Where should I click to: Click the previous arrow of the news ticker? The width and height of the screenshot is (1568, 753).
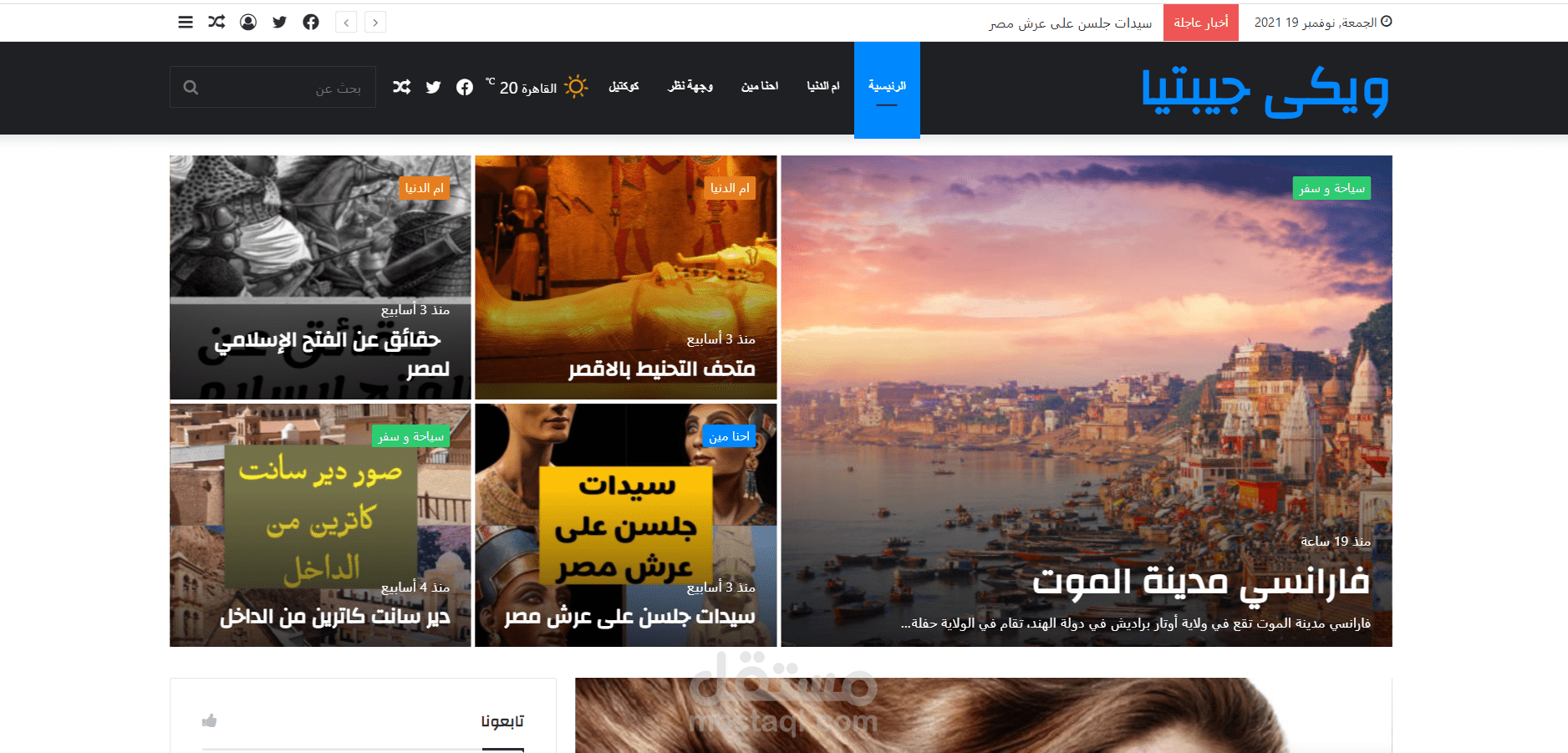point(346,22)
